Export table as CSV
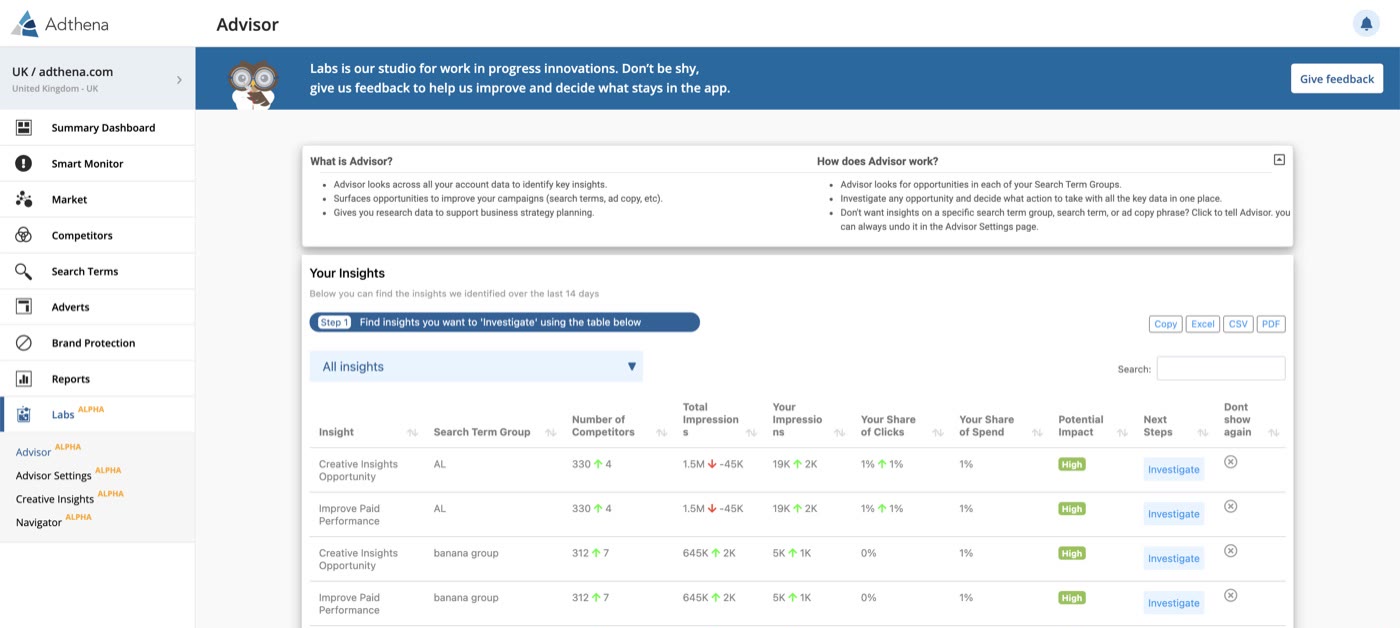The height and width of the screenshot is (628, 1400). coord(1238,324)
